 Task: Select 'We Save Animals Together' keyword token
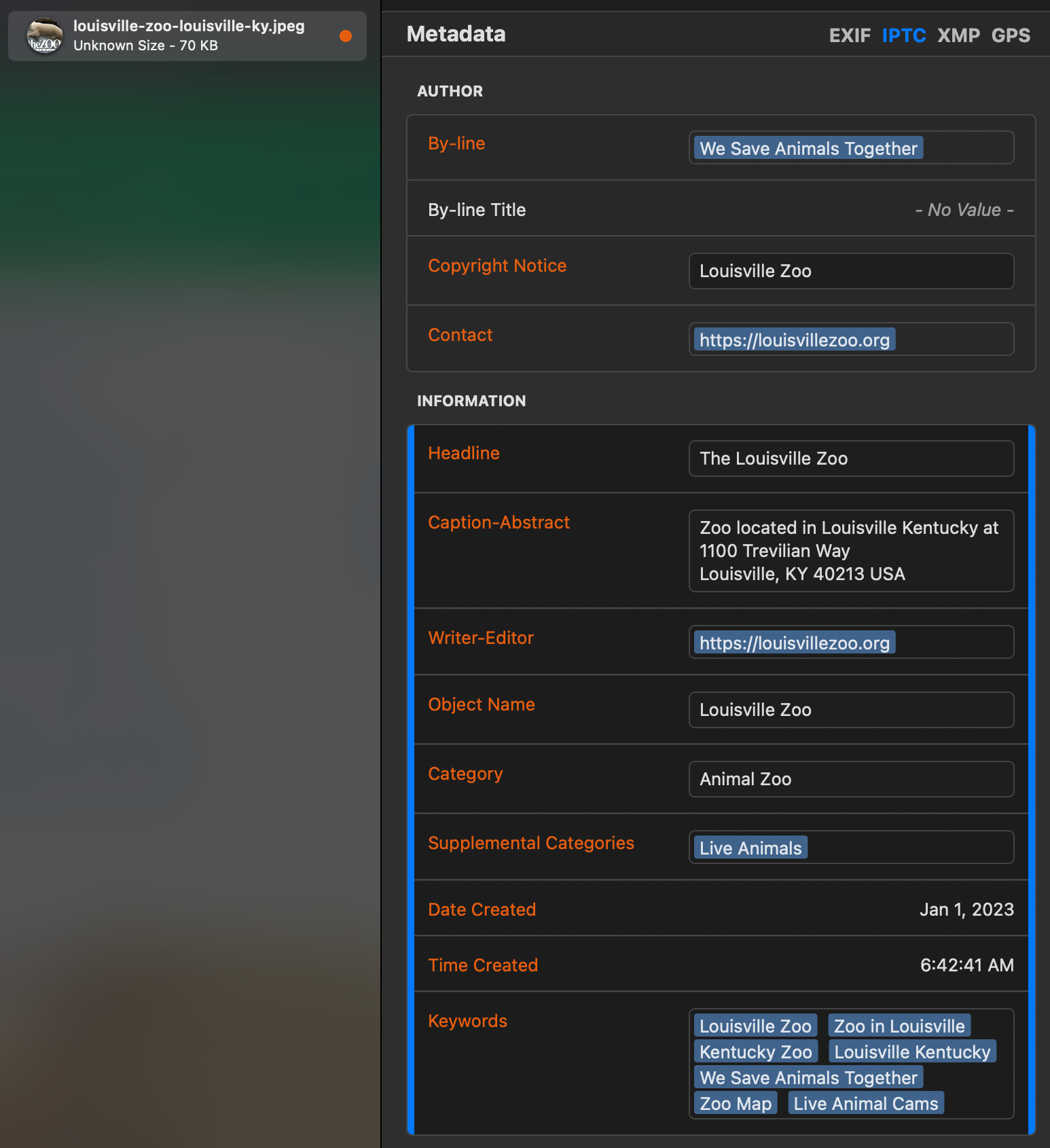(x=808, y=1077)
